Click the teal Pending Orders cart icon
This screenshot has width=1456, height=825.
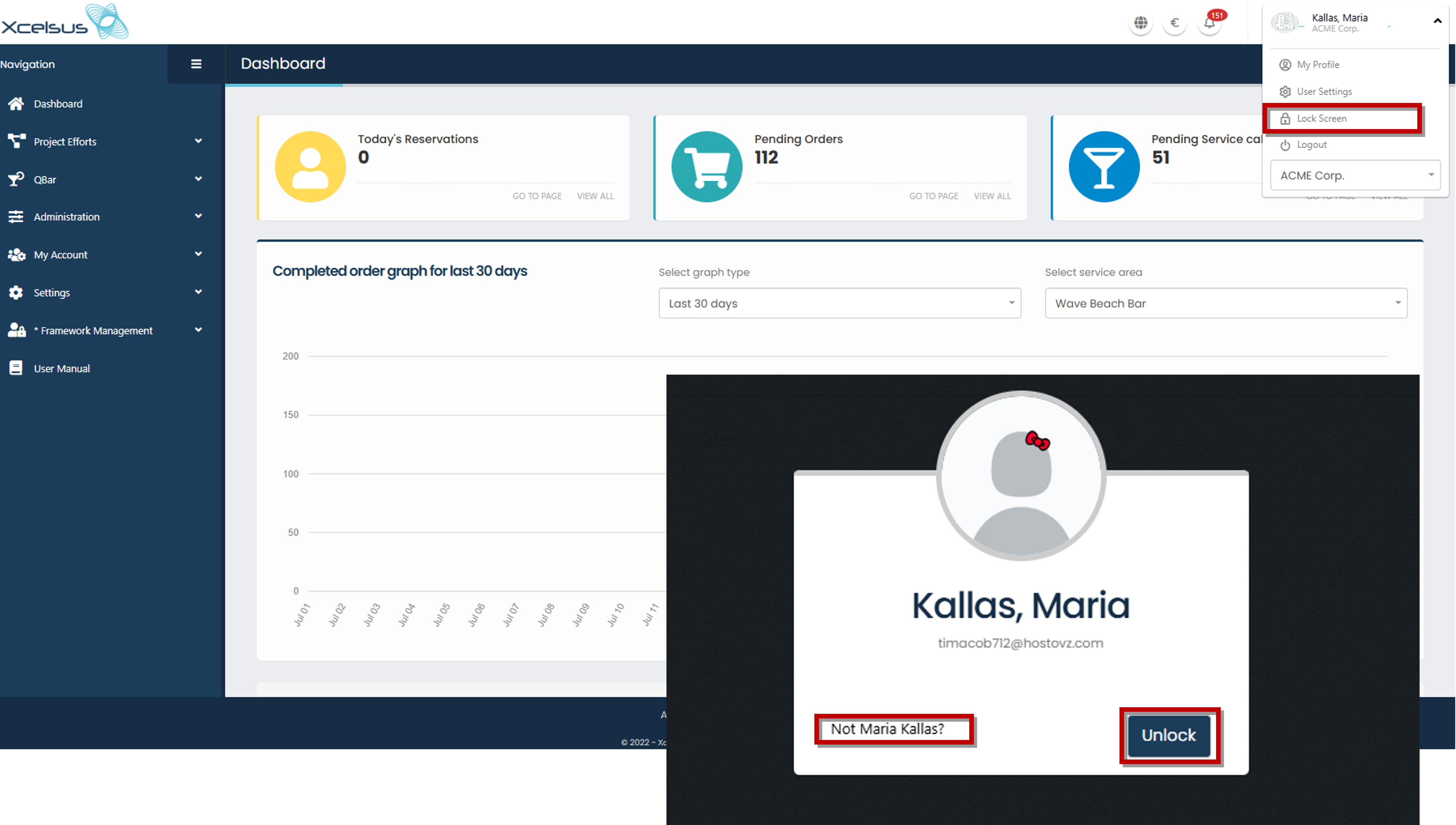click(x=706, y=166)
